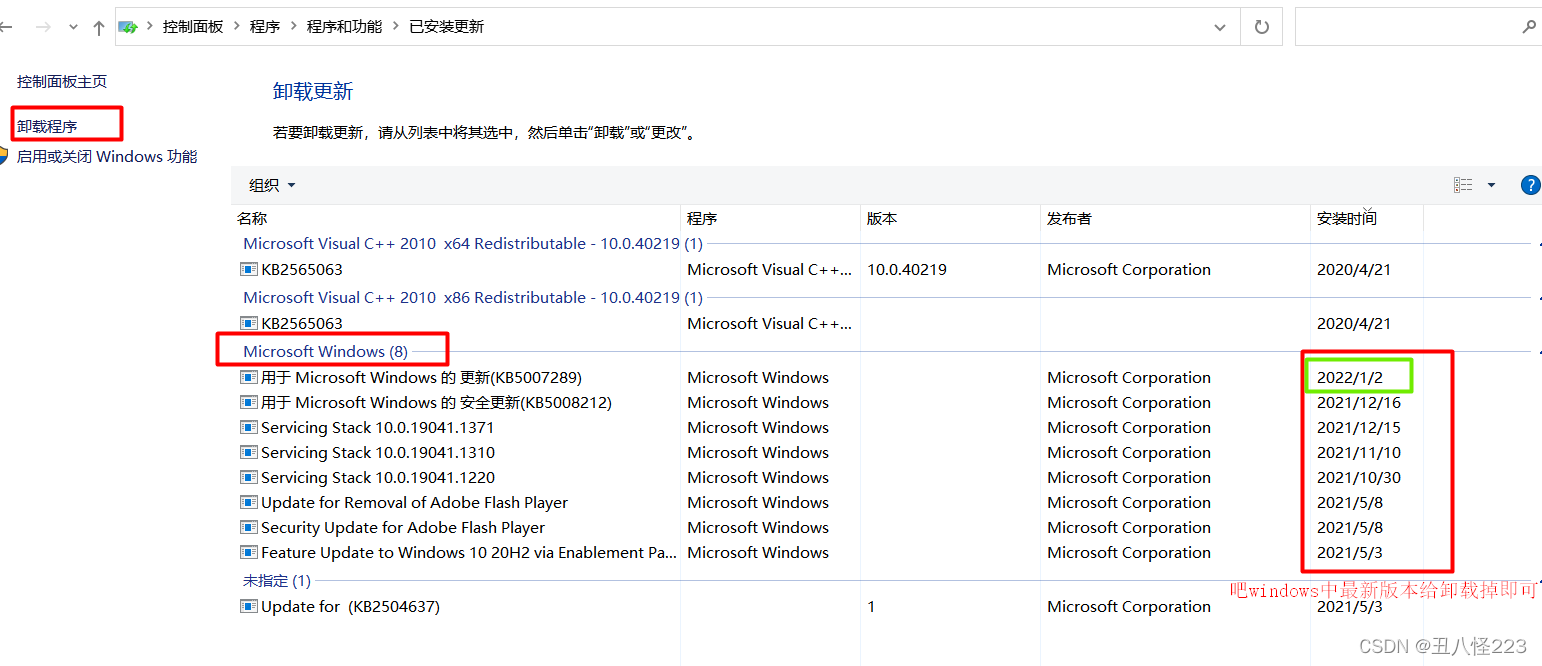Click the icon beside Update for (KB2504637)
Screen dimensions: 1542x666
pos(249,606)
